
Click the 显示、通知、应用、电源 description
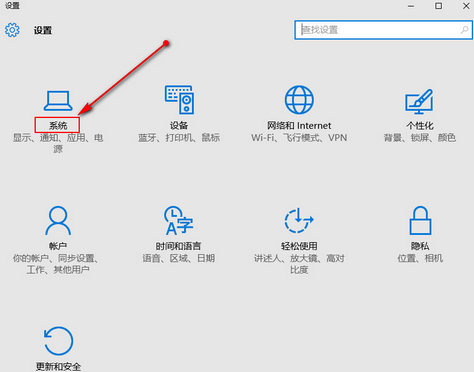click(58, 143)
